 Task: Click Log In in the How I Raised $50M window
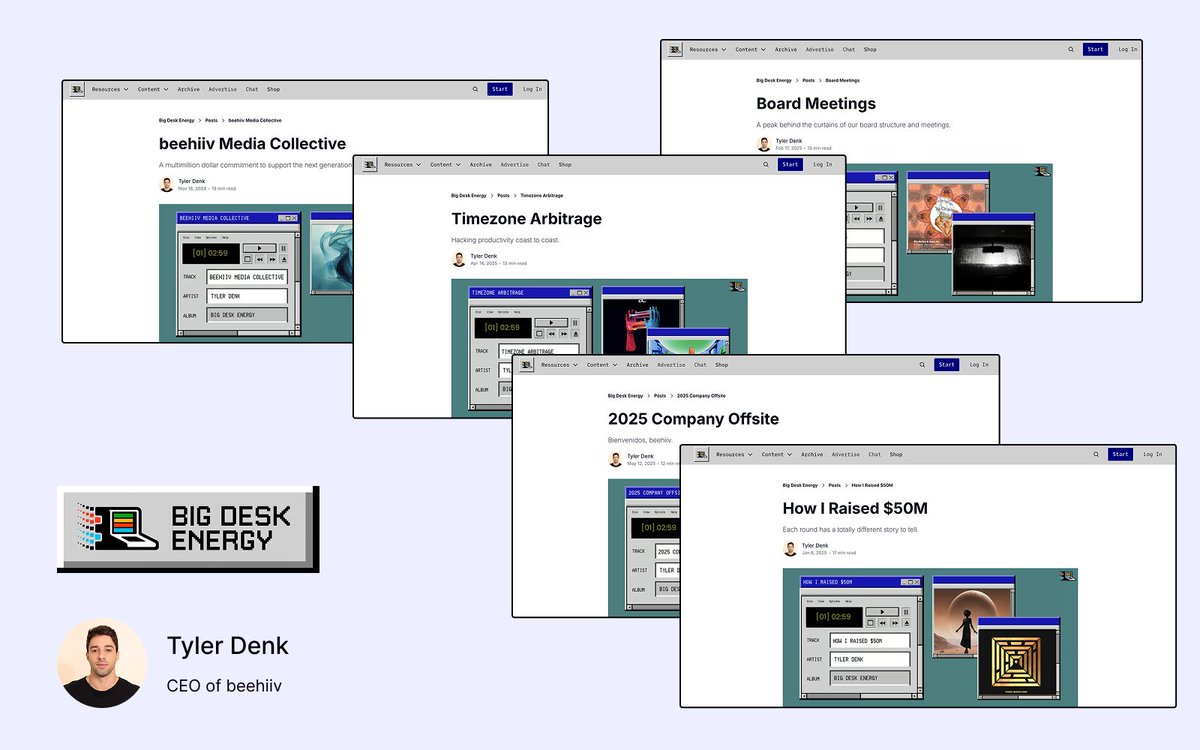[1152, 454]
